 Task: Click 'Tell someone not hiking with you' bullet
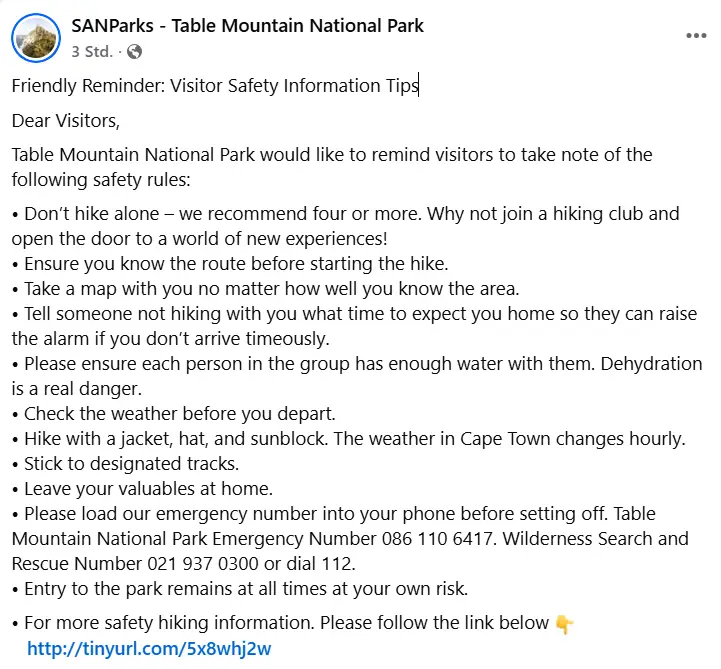(x=354, y=326)
